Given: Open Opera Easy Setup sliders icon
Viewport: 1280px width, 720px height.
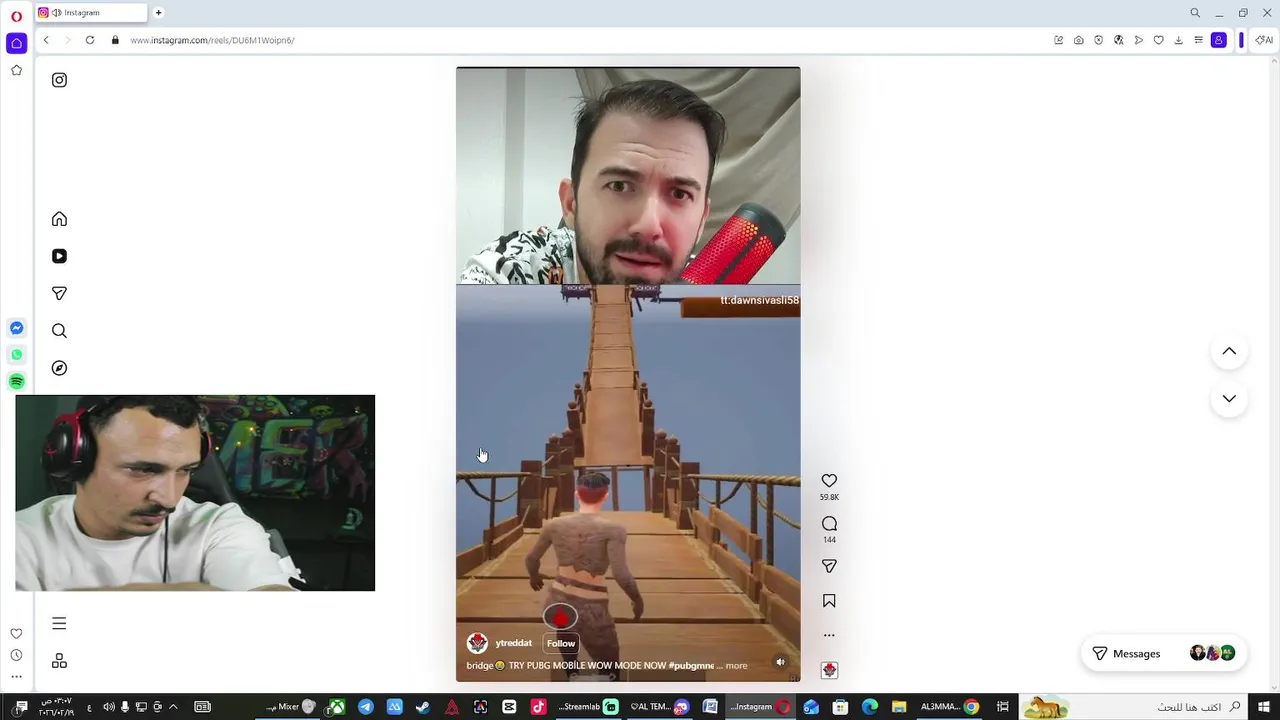Looking at the screenshot, I should [1199, 40].
